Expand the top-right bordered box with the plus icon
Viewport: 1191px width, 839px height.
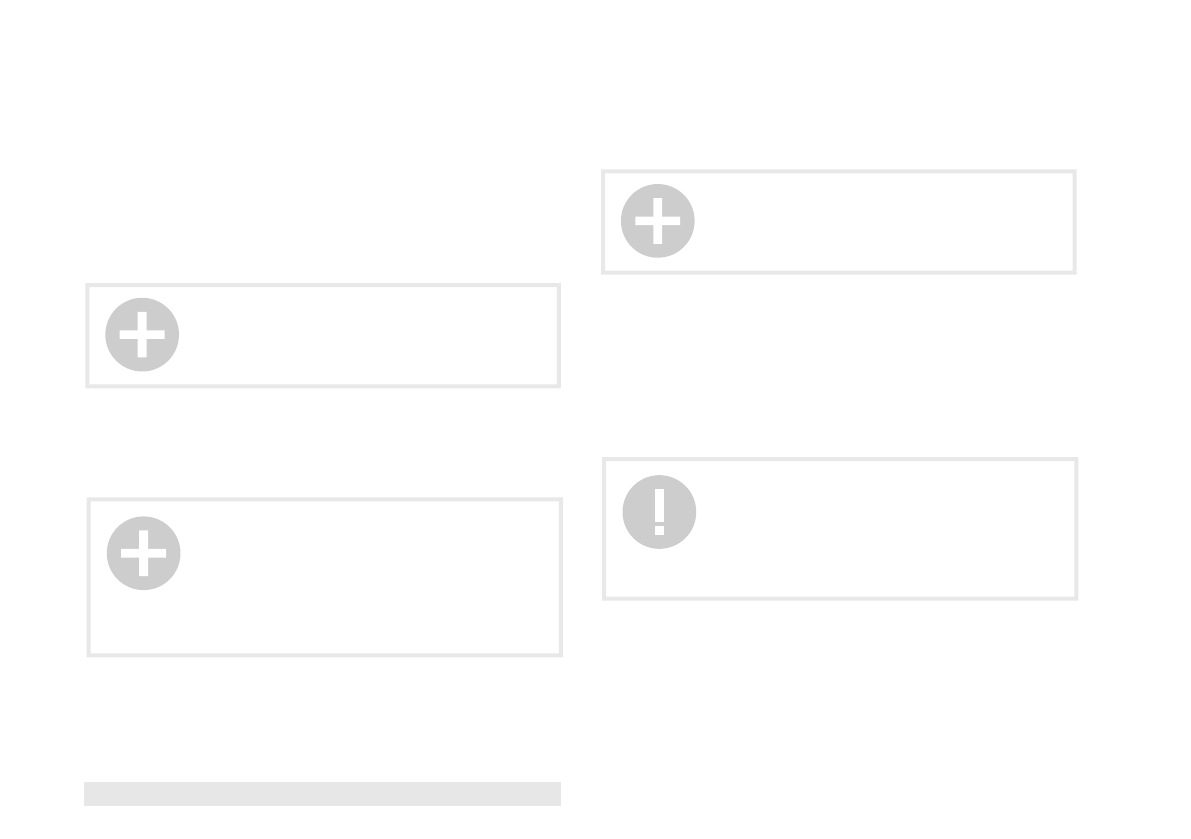click(839, 222)
